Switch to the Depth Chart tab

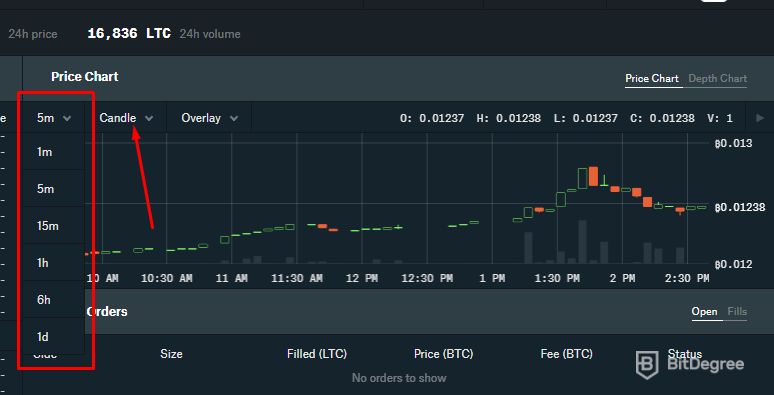717,79
